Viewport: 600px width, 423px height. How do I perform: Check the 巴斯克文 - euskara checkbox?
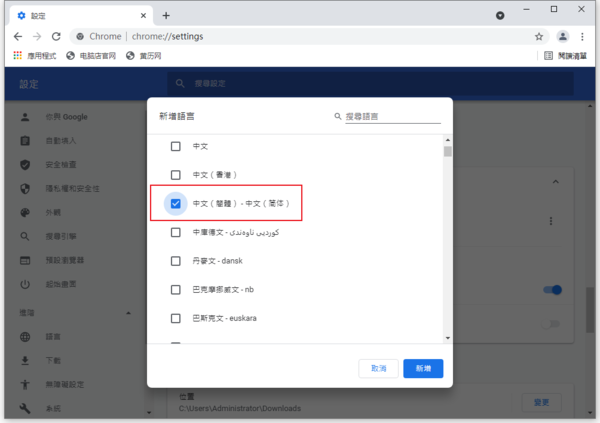pyautogui.click(x=176, y=318)
